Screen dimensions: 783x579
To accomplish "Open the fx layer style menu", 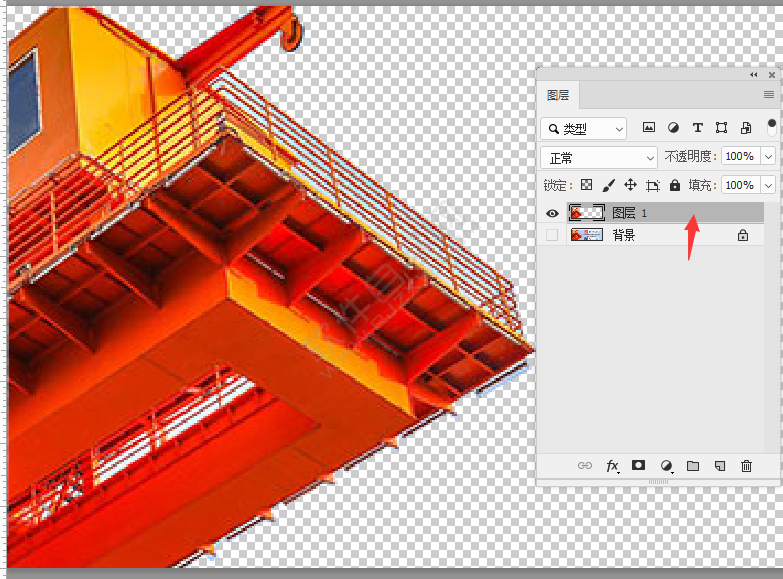I will point(612,466).
